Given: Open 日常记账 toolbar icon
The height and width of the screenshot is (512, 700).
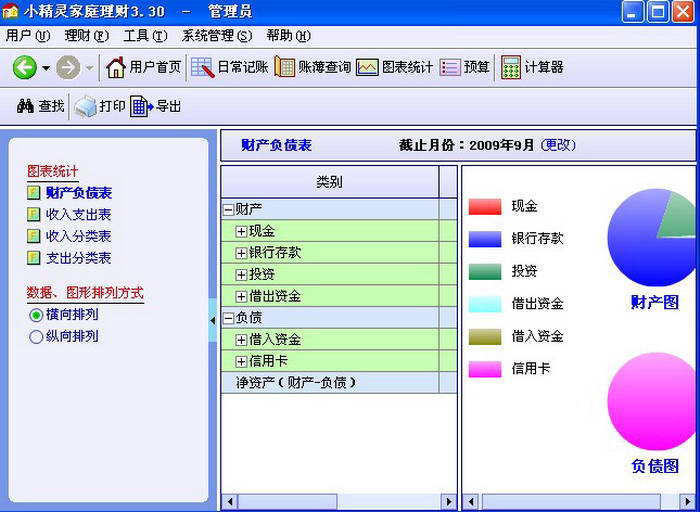Looking at the screenshot, I should pyautogui.click(x=203, y=68).
